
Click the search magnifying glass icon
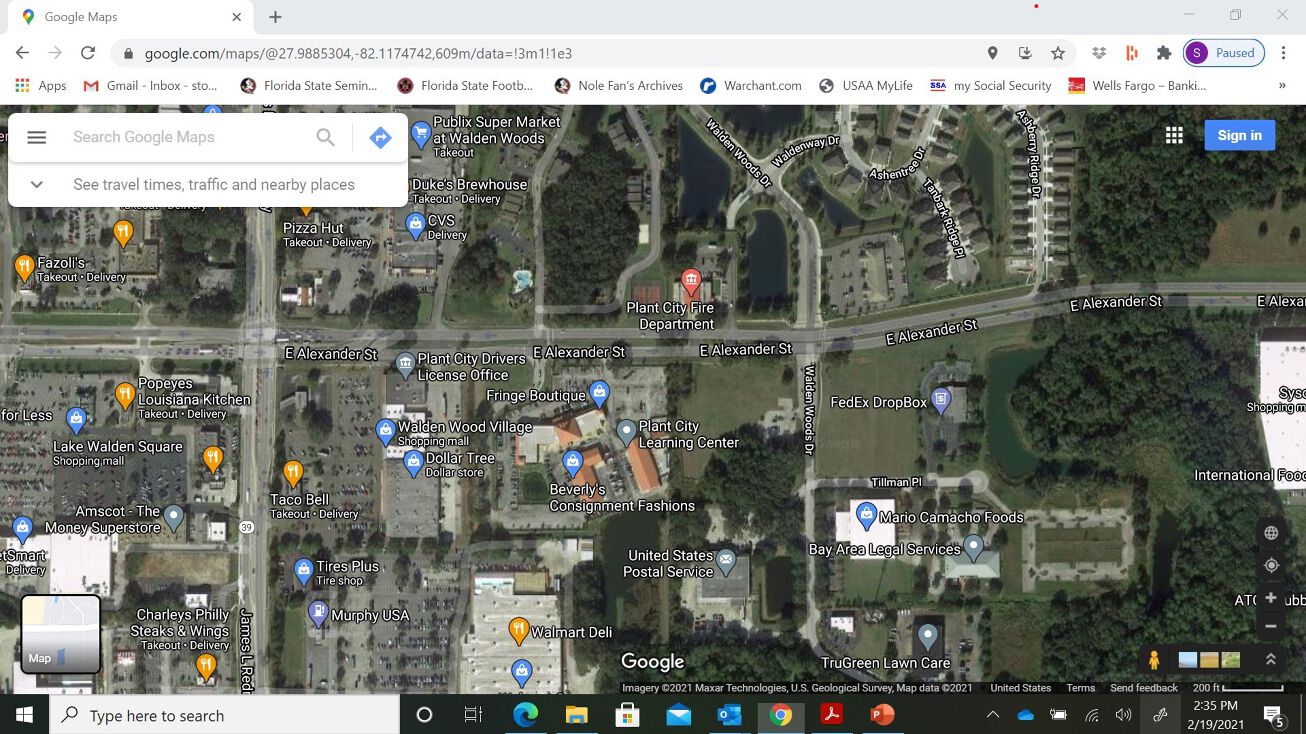(x=325, y=137)
